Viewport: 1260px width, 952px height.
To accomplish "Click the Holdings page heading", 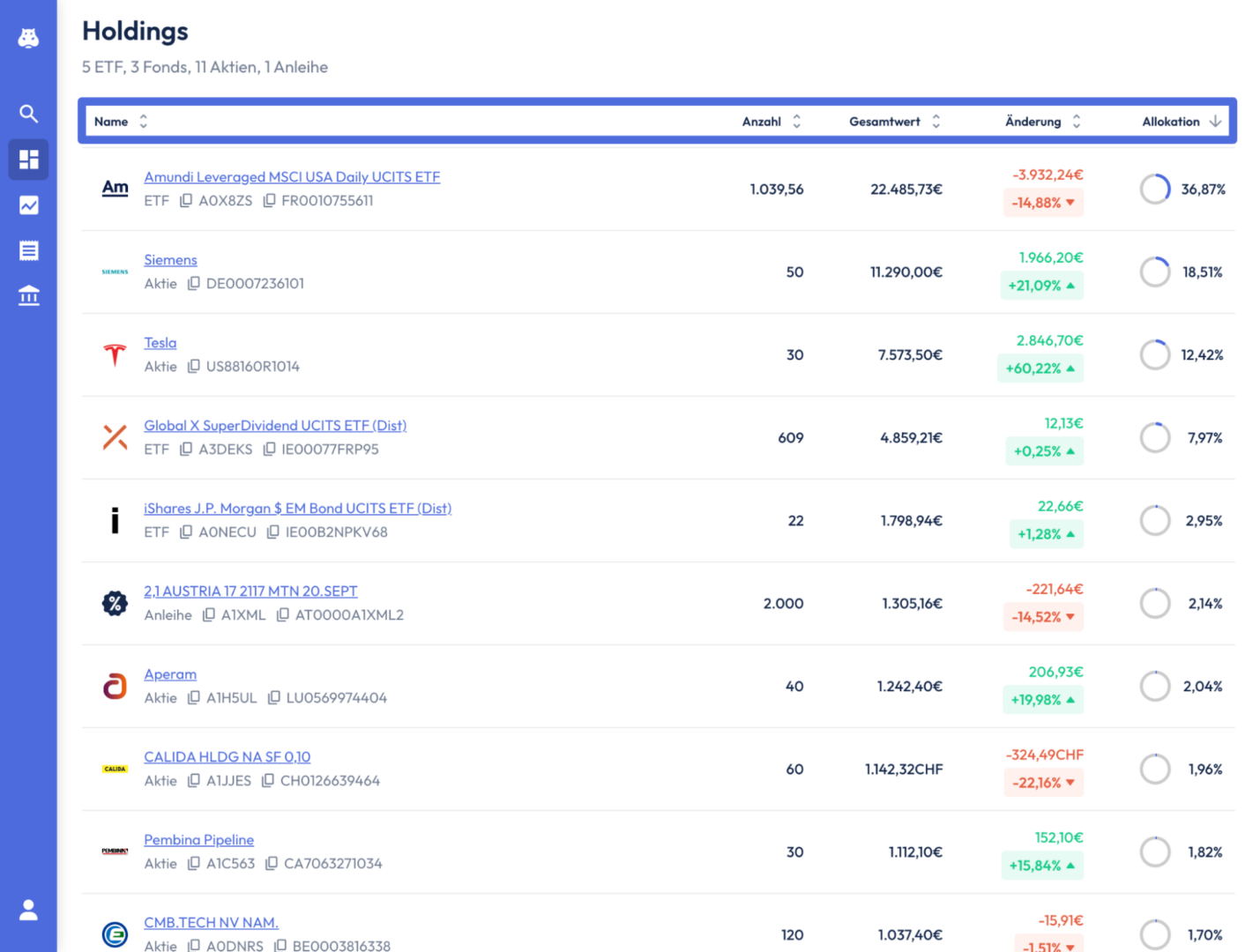I will [135, 32].
